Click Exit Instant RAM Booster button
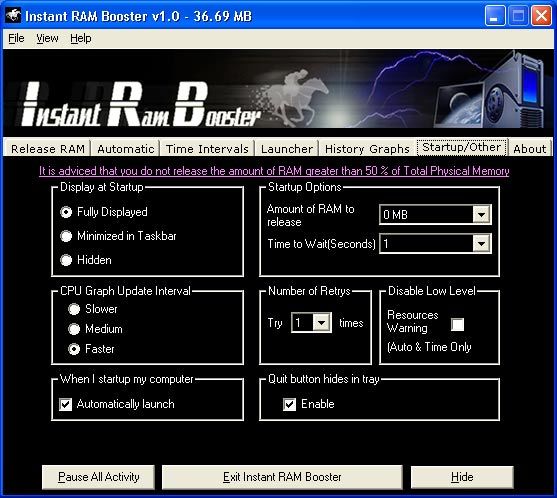 [x=282, y=477]
